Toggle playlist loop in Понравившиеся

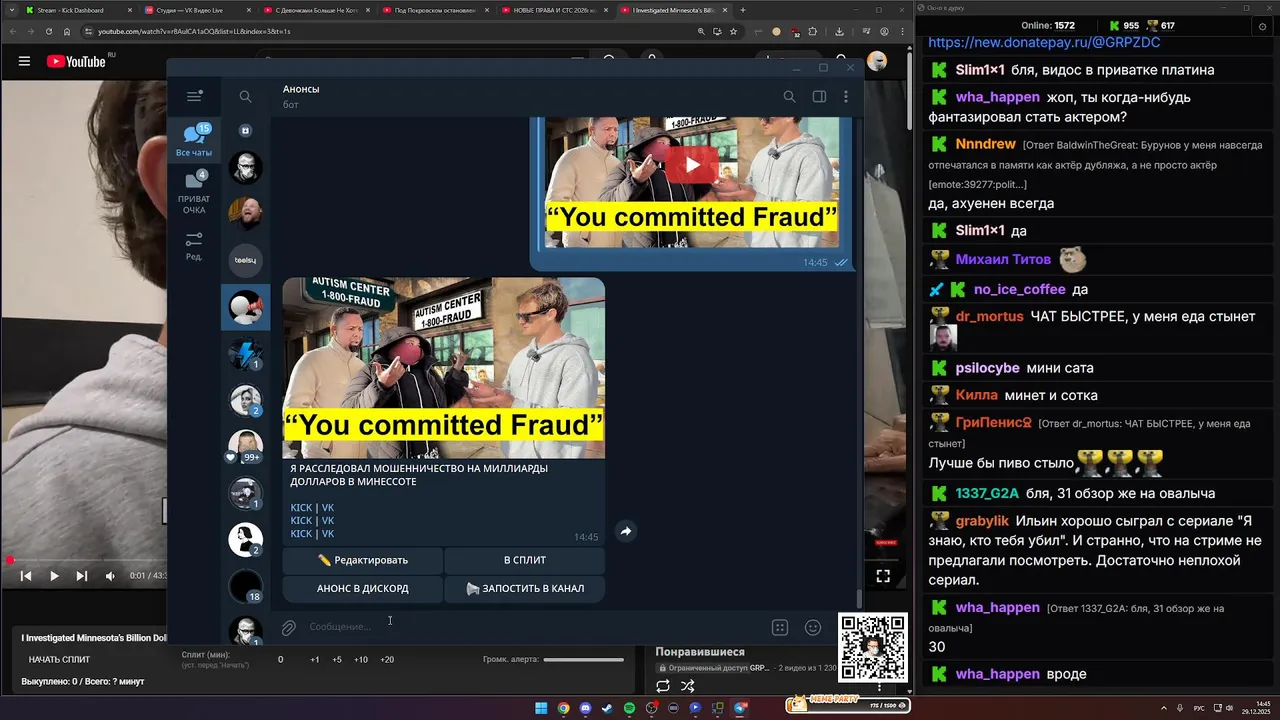pos(663,686)
